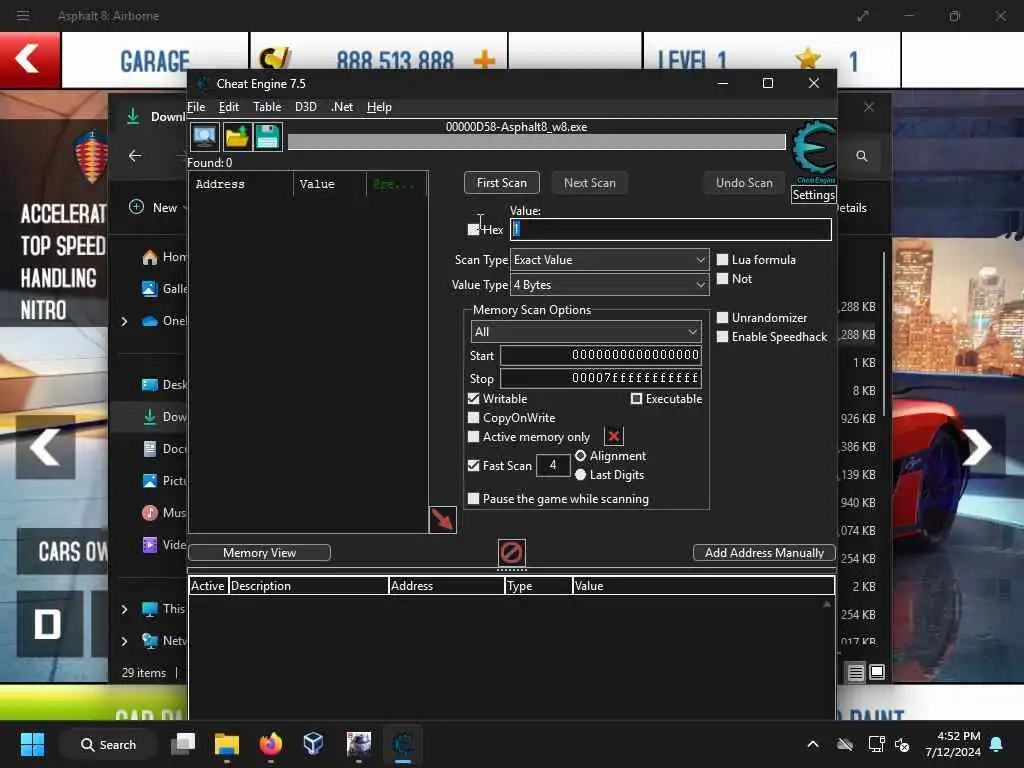Switch File Explorer to large icons view
This screenshot has width=1024, height=768.
(877, 672)
